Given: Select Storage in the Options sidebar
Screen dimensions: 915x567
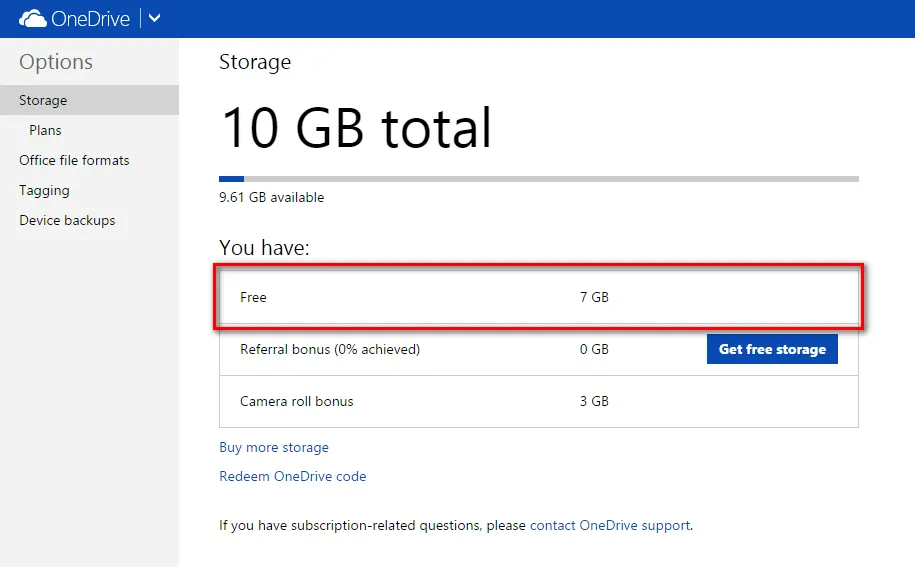Looking at the screenshot, I should pyautogui.click(x=89, y=100).
